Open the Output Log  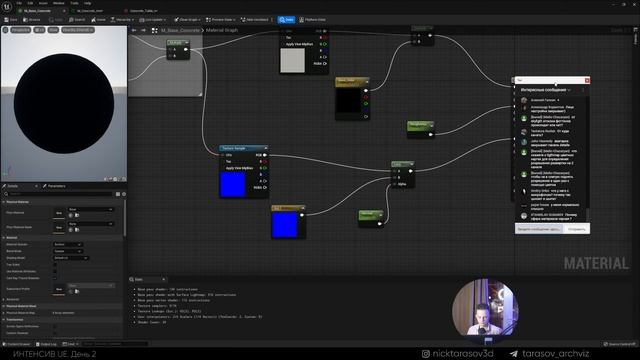[x=46, y=344]
